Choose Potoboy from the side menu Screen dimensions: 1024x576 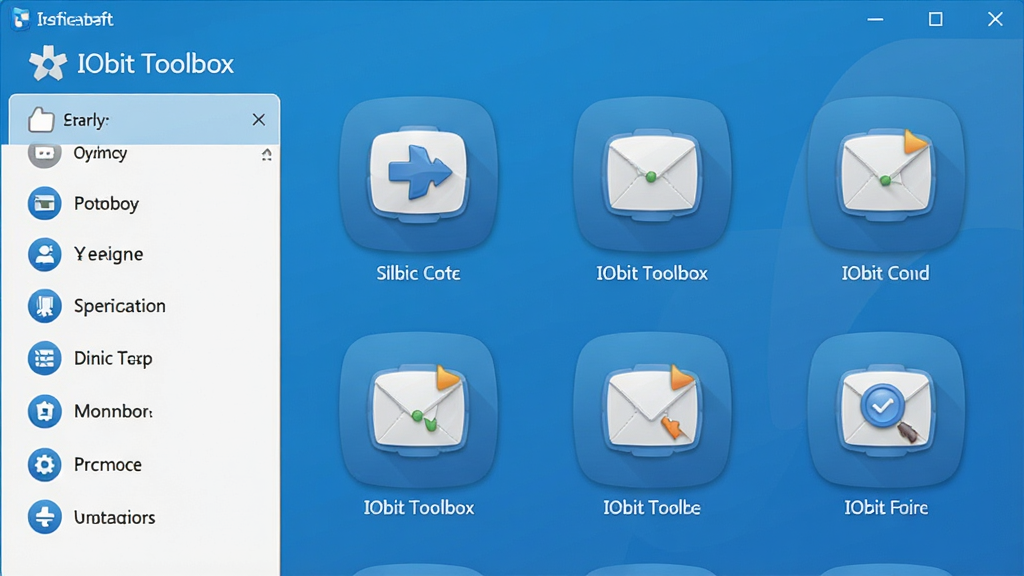(x=106, y=204)
